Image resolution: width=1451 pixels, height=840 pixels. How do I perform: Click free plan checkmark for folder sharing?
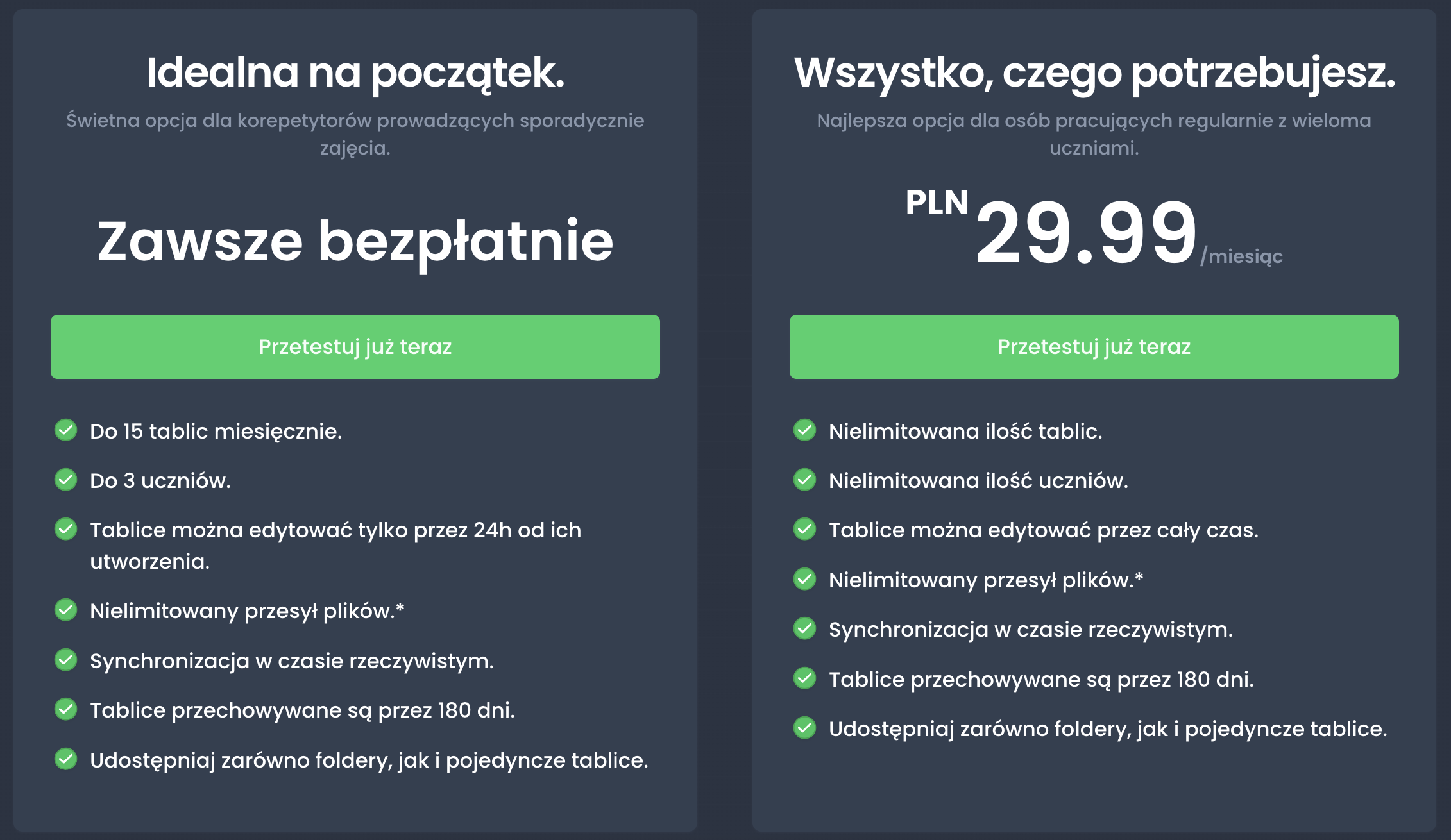66,759
